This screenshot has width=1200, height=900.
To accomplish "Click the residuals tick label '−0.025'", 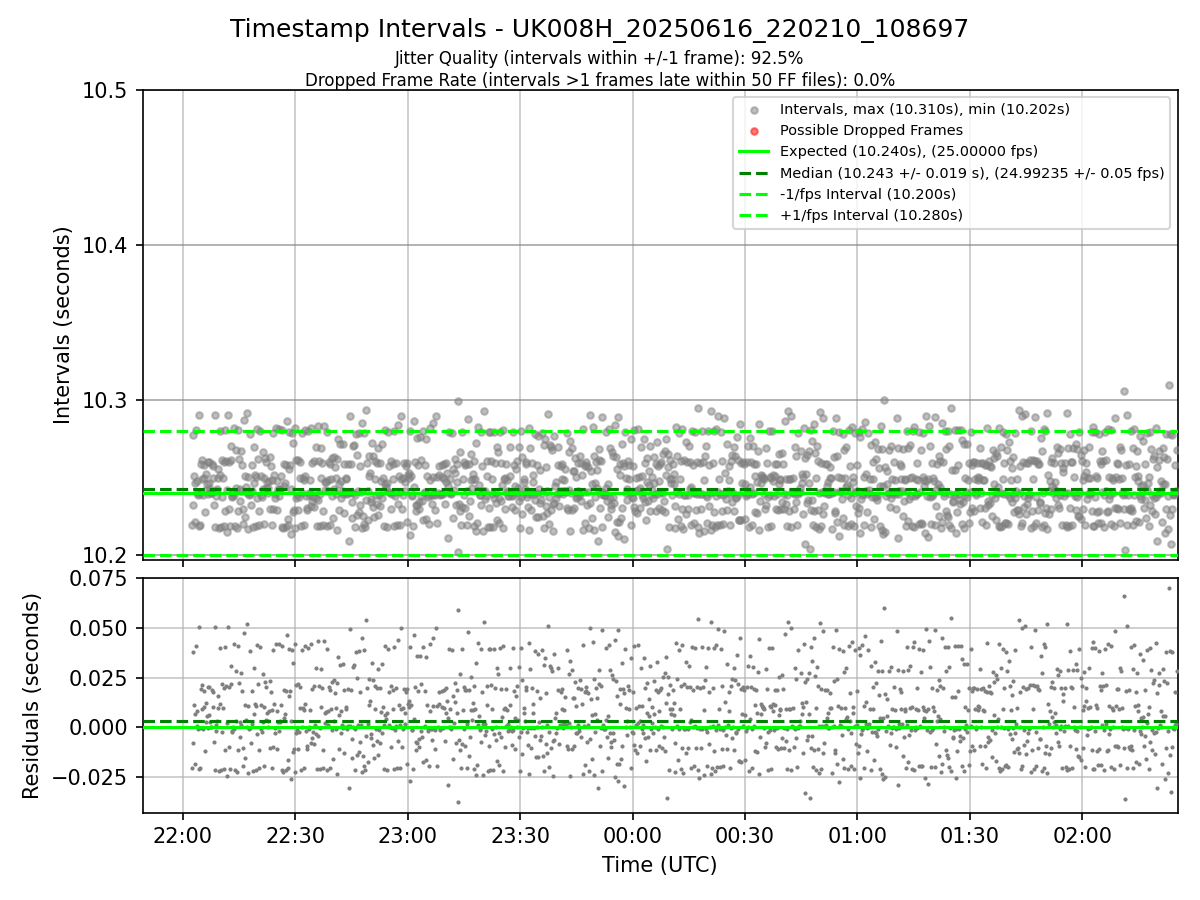I will (91, 777).
